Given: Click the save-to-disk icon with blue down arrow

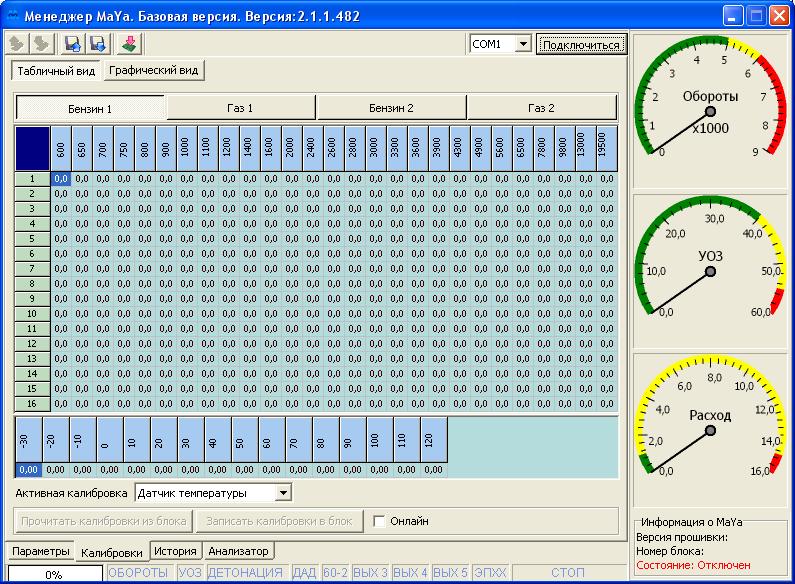Looking at the screenshot, I should click(97, 44).
